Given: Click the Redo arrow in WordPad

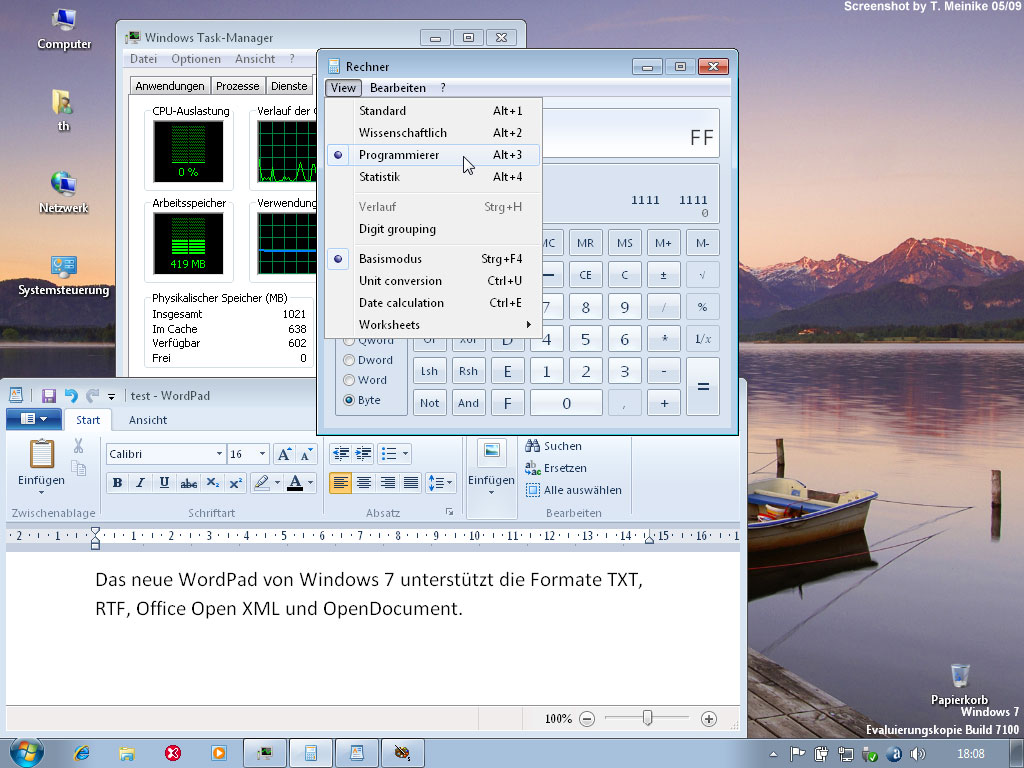Looking at the screenshot, I should click(x=92, y=395).
